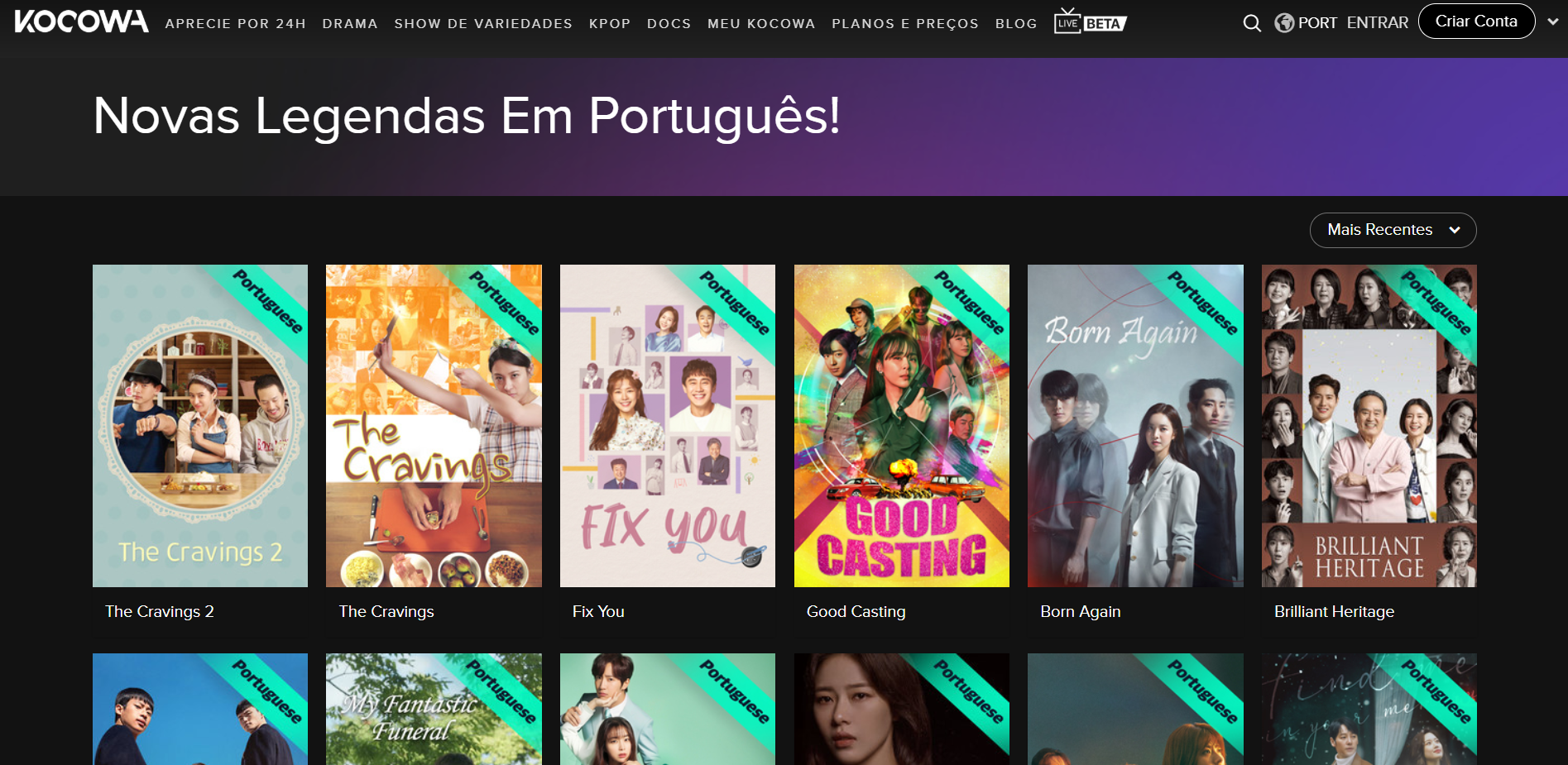Open the KPOP section
This screenshot has height=765, width=1568.
[x=610, y=24]
